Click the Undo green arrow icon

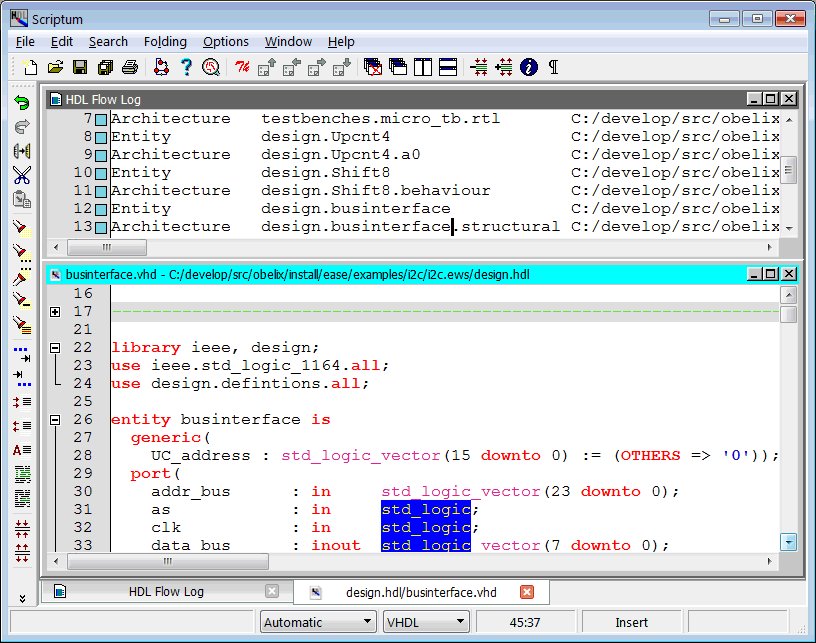(21, 102)
